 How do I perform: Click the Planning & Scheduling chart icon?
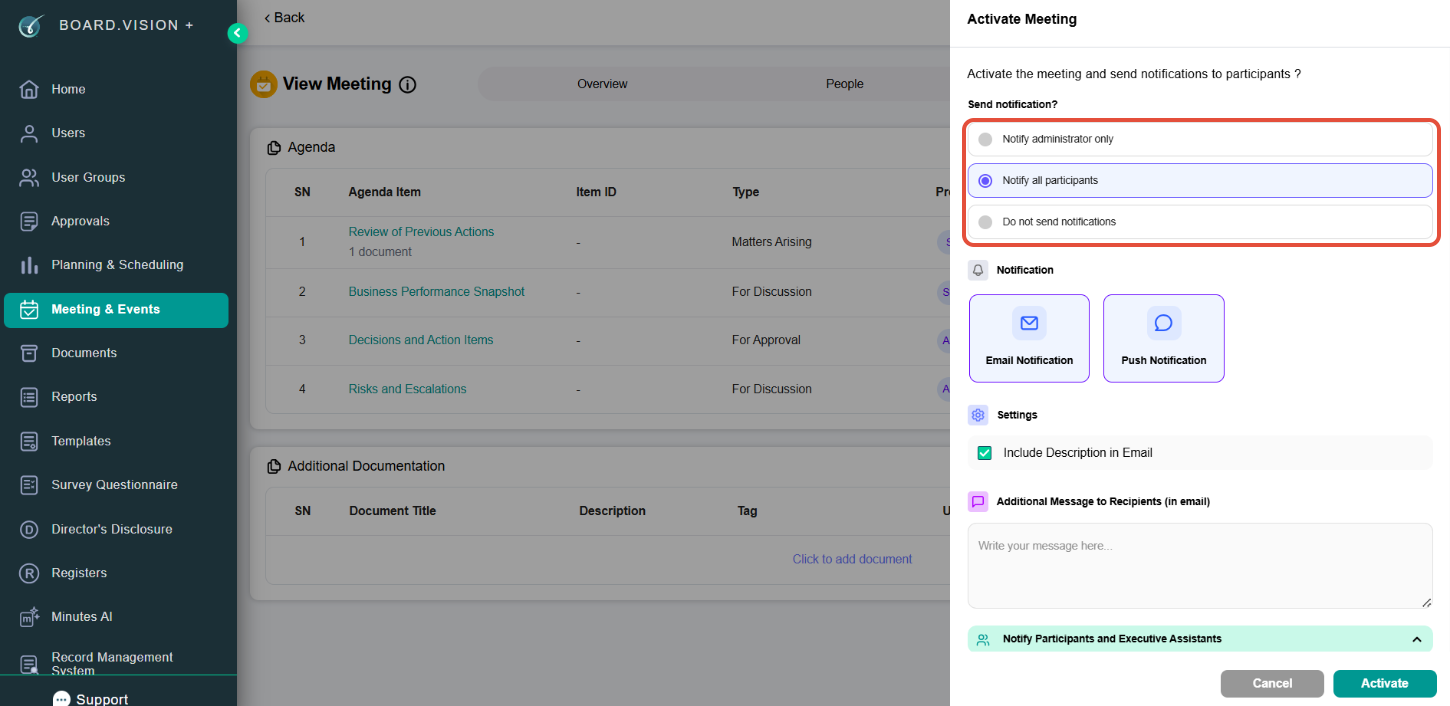(29, 265)
